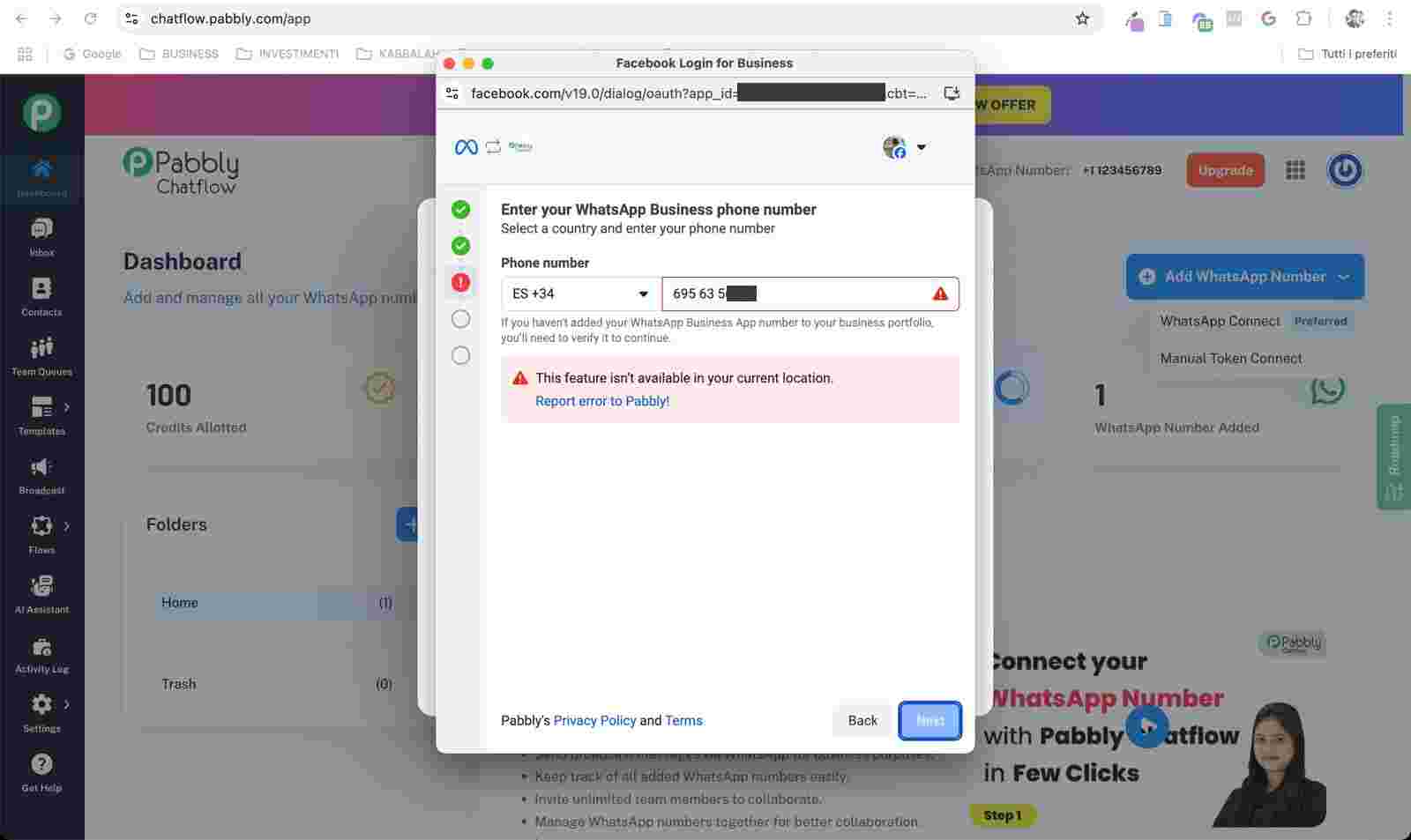The width and height of the screenshot is (1411, 840).
Task: Open the Google account extension icon
Action: [x=1268, y=19]
